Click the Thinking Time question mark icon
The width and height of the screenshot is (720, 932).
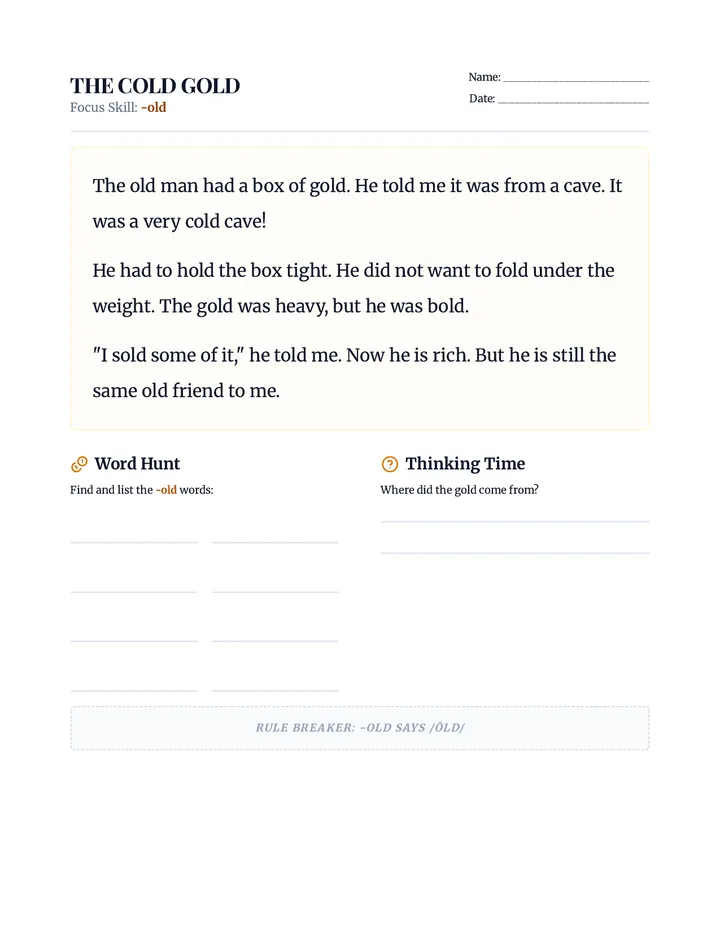pyautogui.click(x=389, y=464)
